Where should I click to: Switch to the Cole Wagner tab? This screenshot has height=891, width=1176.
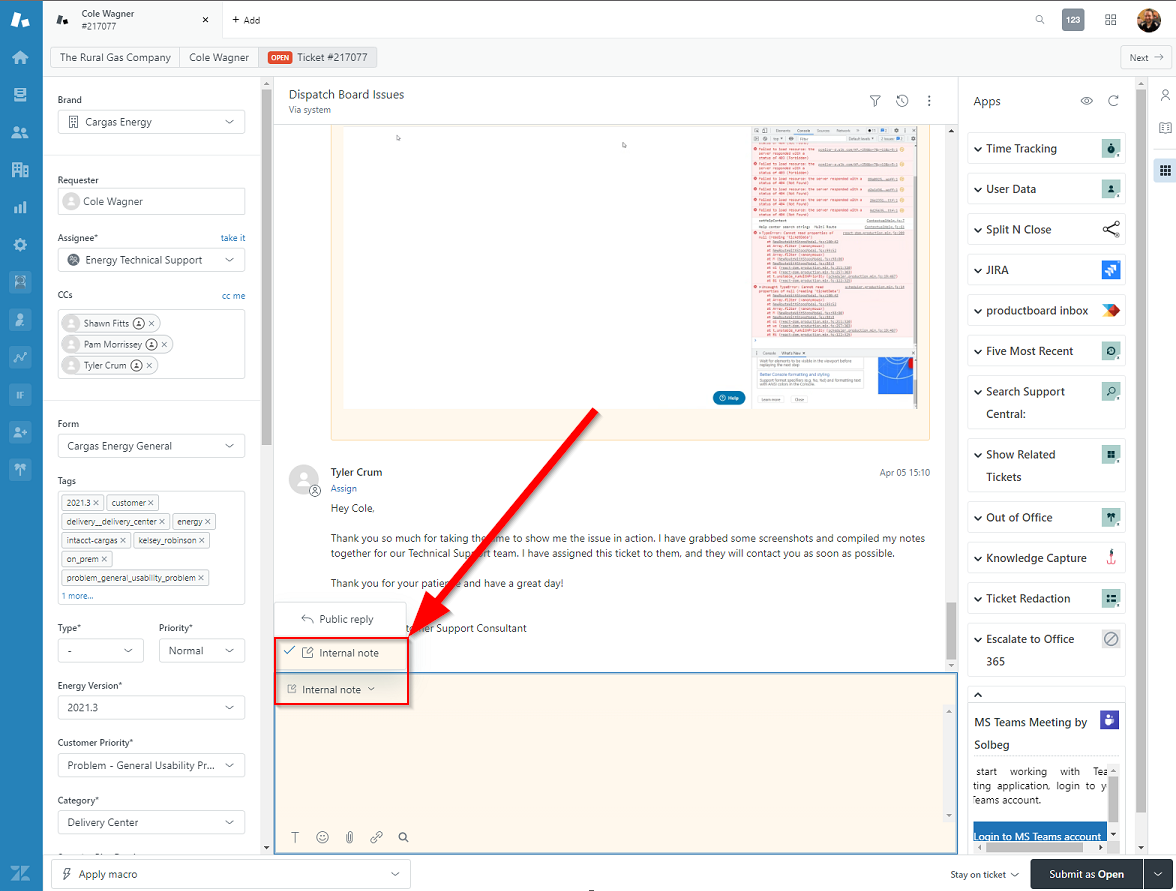(219, 57)
